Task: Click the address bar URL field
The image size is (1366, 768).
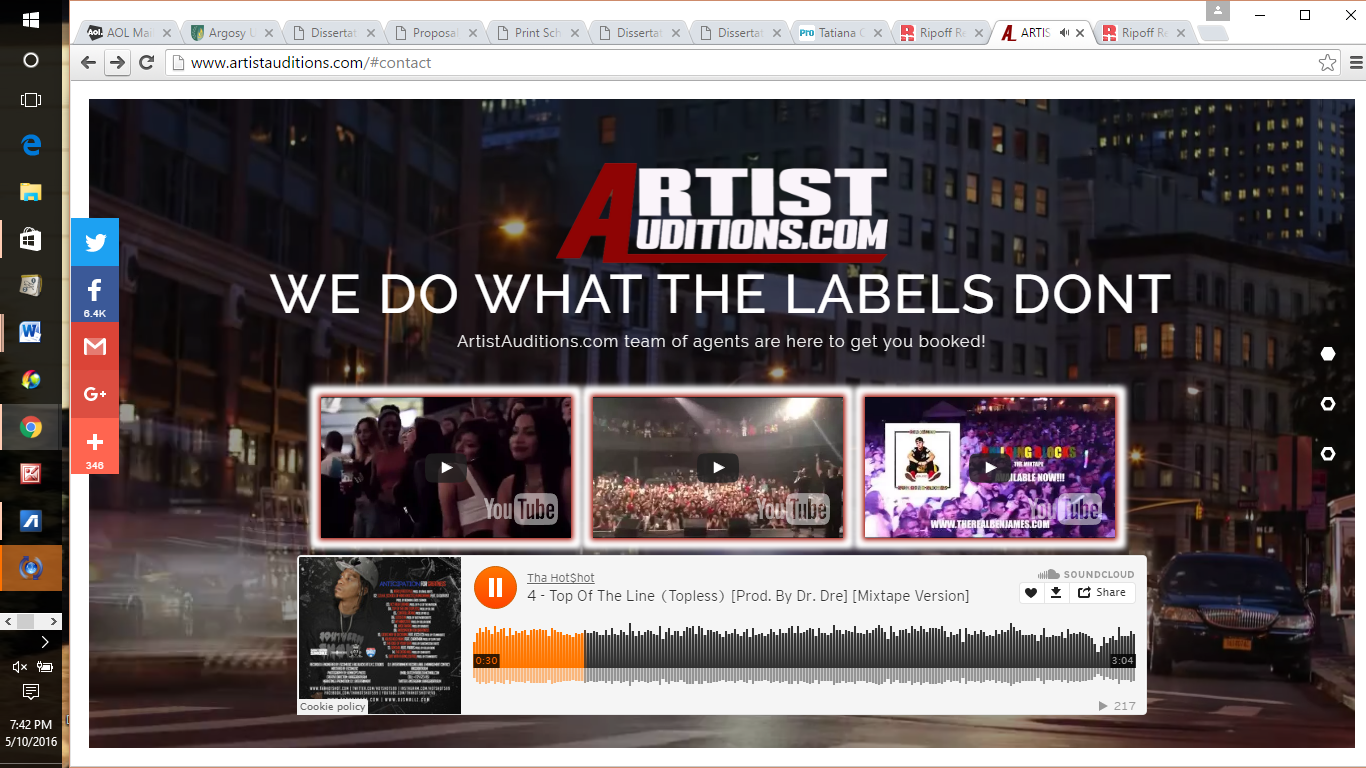Action: [x=740, y=63]
